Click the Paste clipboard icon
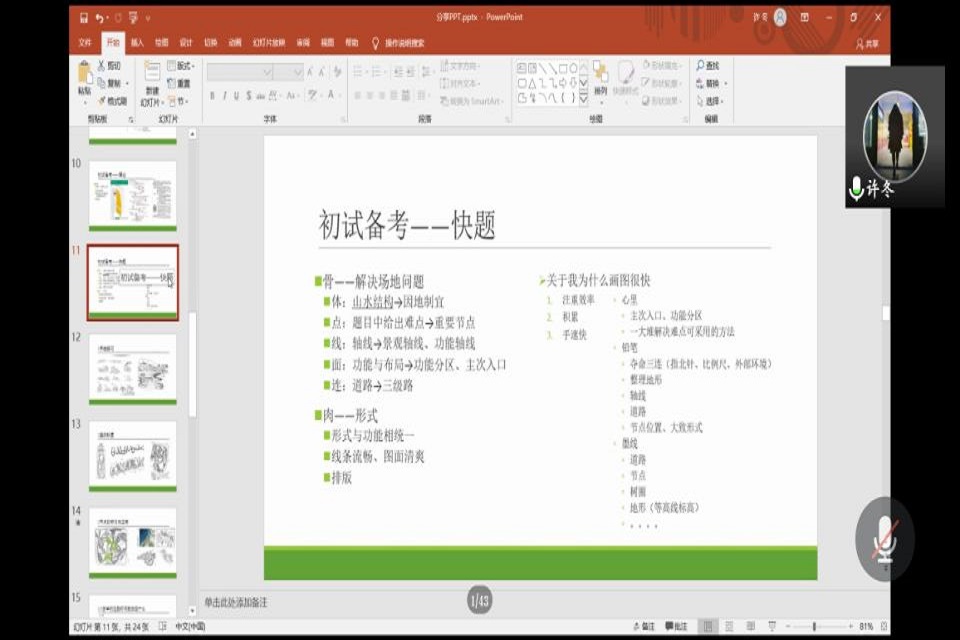The image size is (960, 640). 84,74
